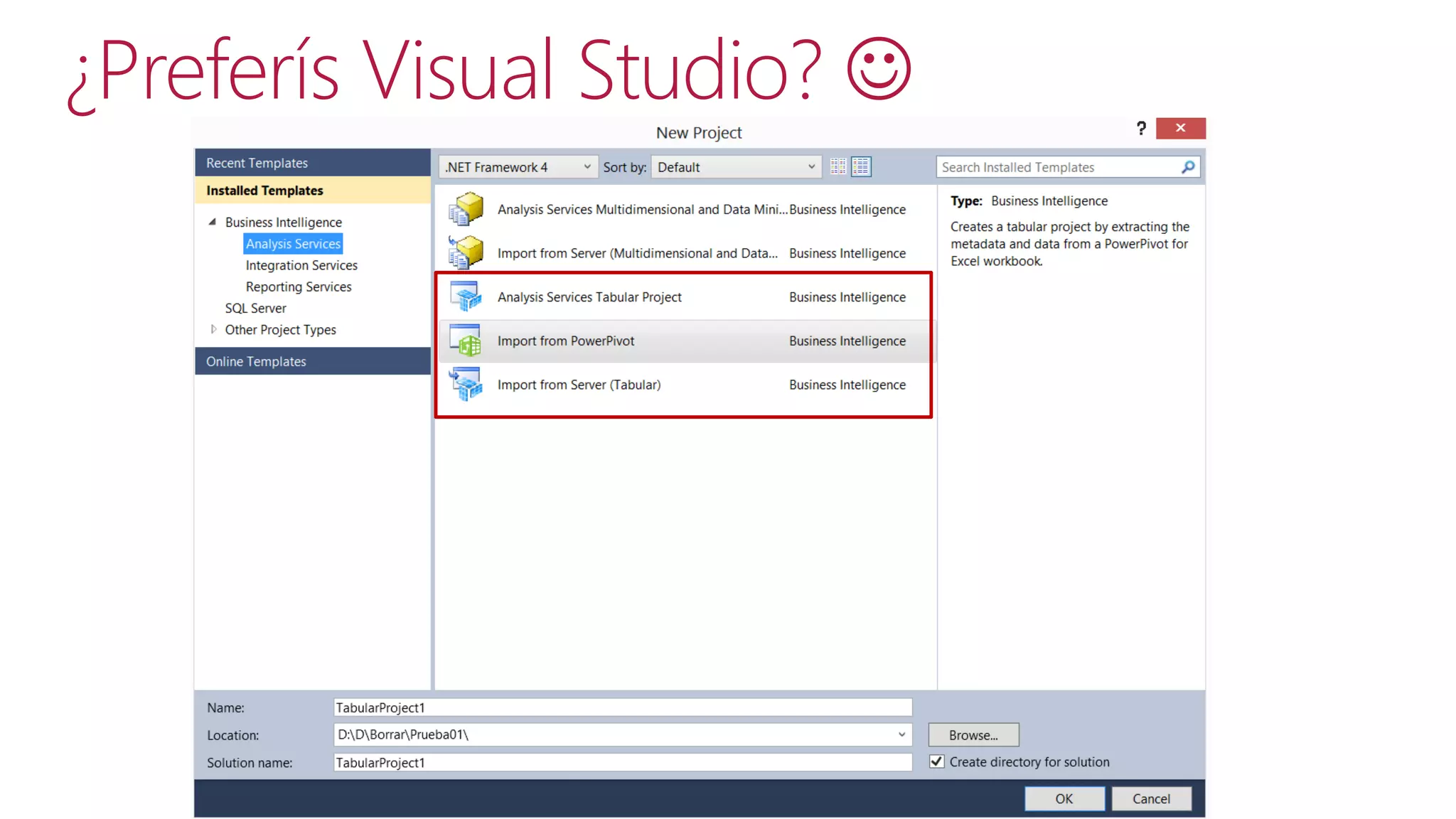Open the Sort by Default dropdown
Screen dimensions: 1456x819
pos(737,167)
